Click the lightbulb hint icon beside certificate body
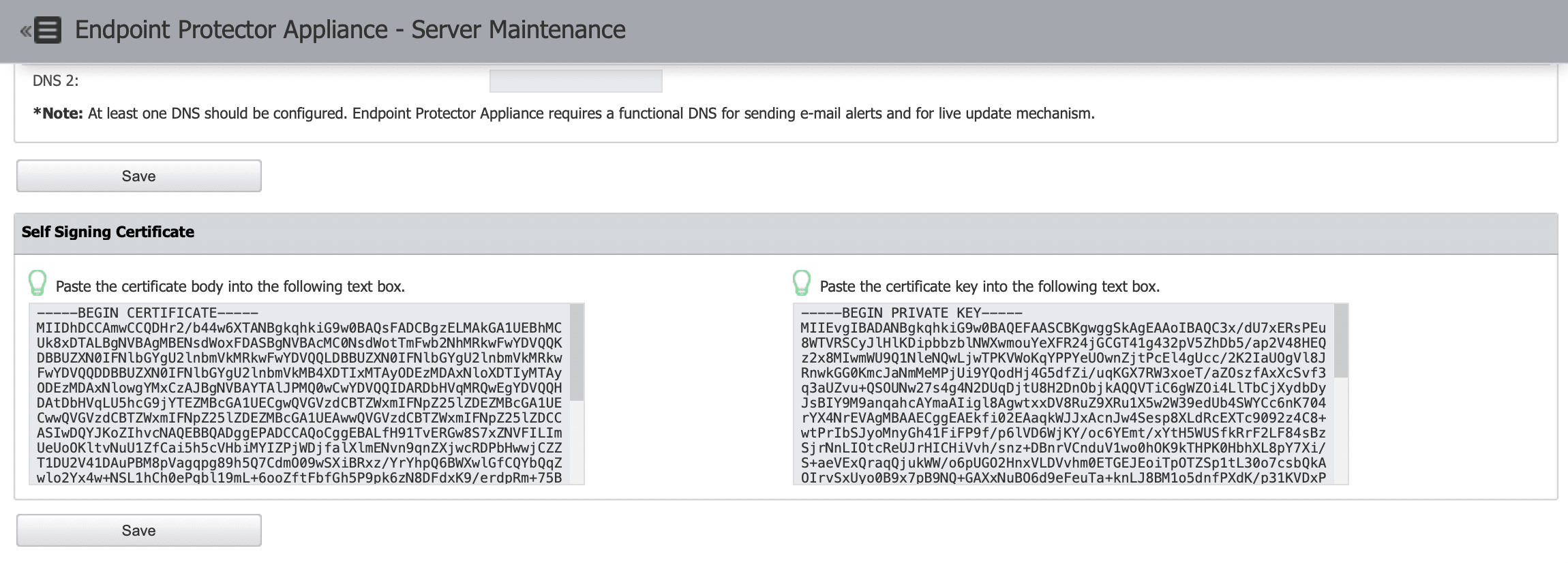1568x563 pixels. pyautogui.click(x=37, y=283)
